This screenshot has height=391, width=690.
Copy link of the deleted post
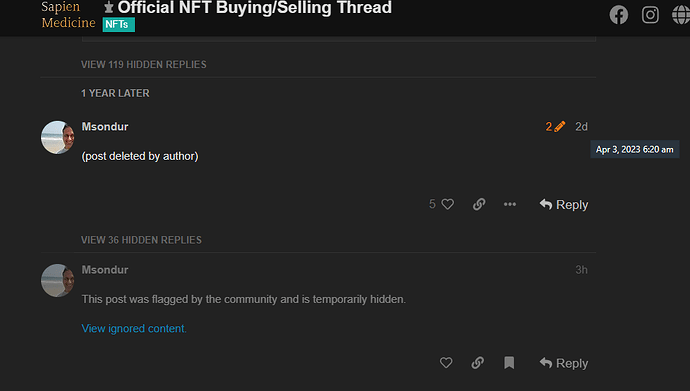click(479, 204)
